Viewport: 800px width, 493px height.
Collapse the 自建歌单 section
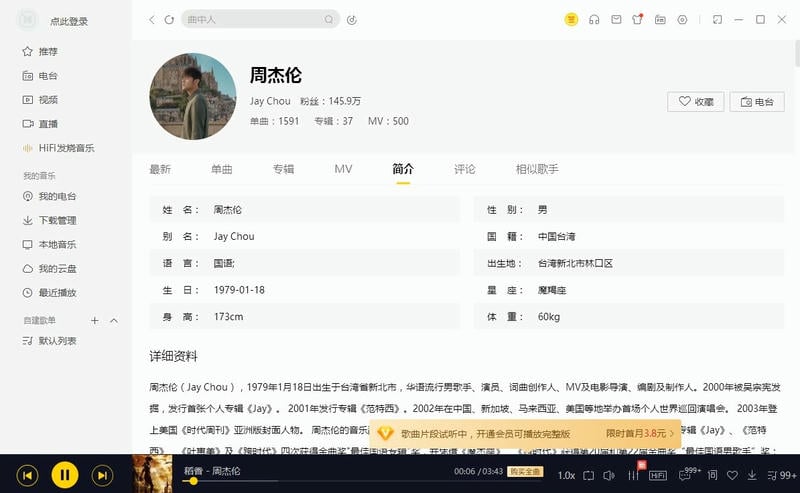click(x=114, y=321)
